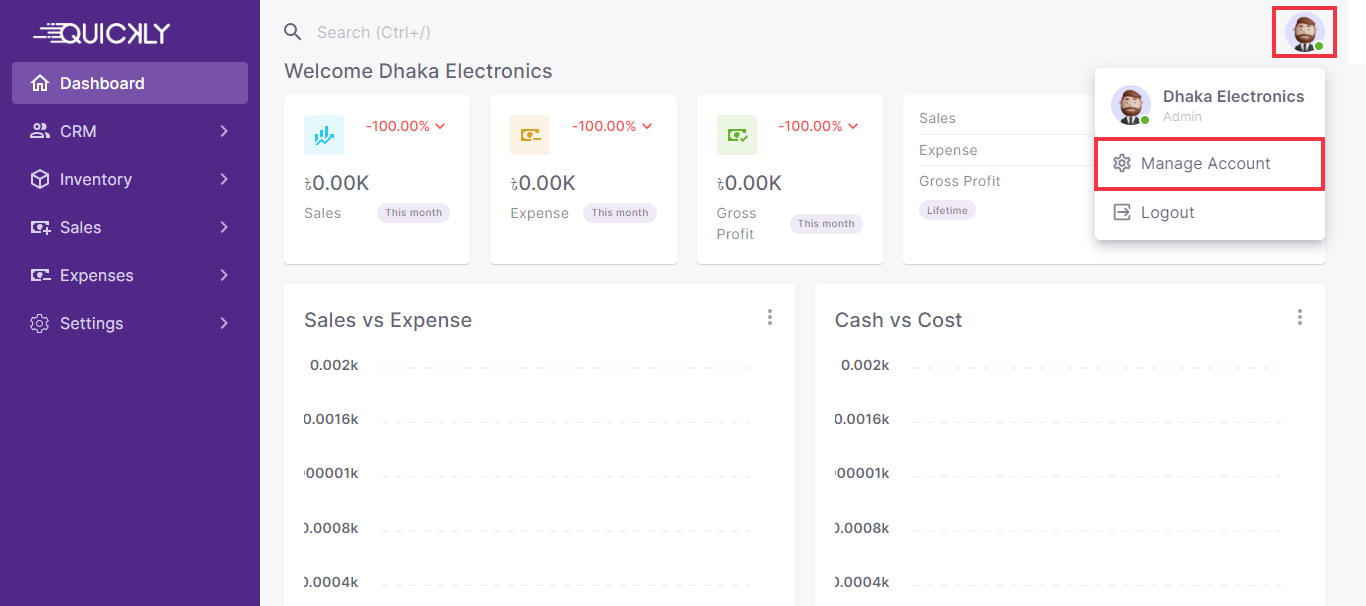Go to Dashboard in the sidebar
This screenshot has width=1366, height=606.
pos(130,83)
